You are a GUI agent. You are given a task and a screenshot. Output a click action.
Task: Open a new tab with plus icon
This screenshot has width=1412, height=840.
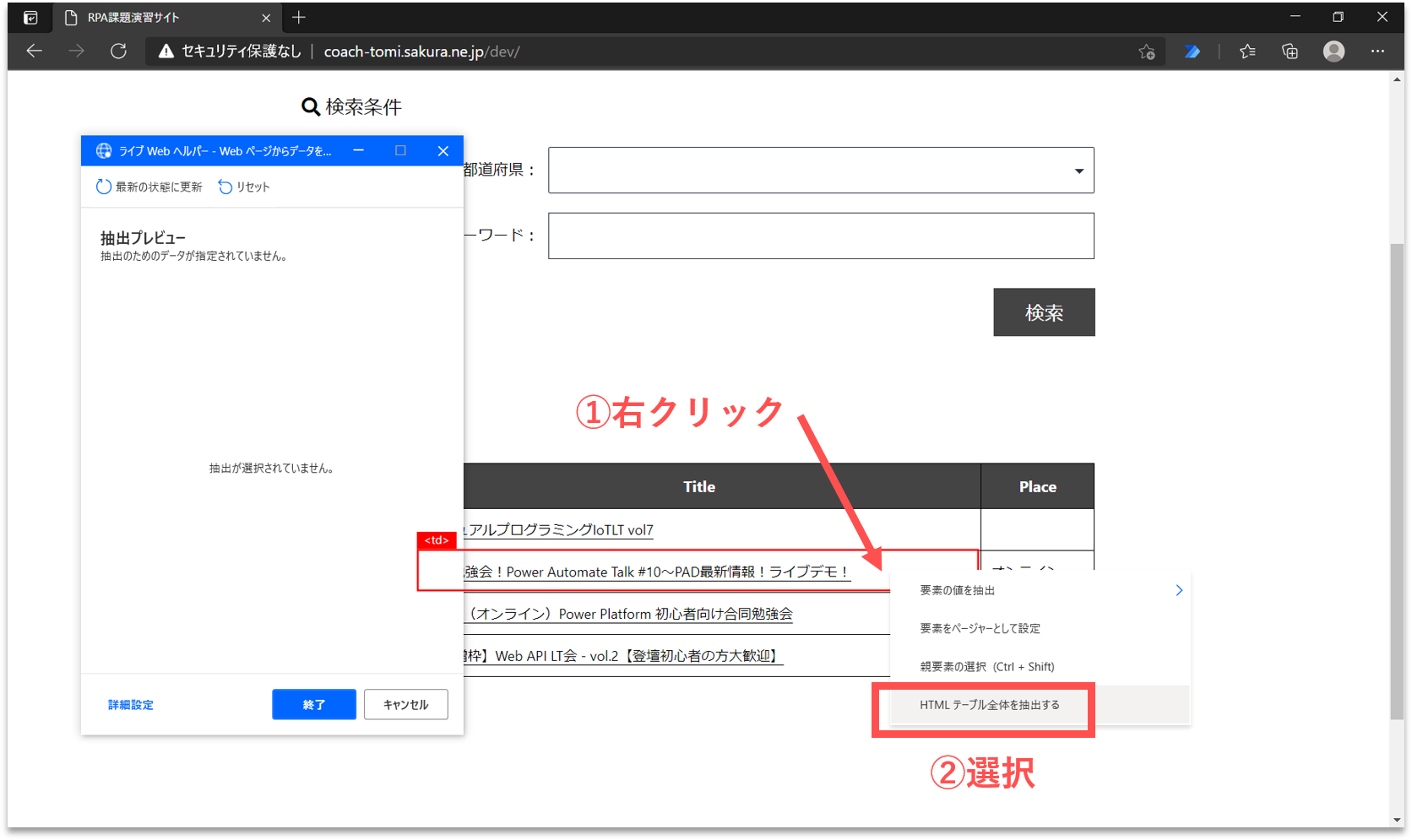click(299, 18)
